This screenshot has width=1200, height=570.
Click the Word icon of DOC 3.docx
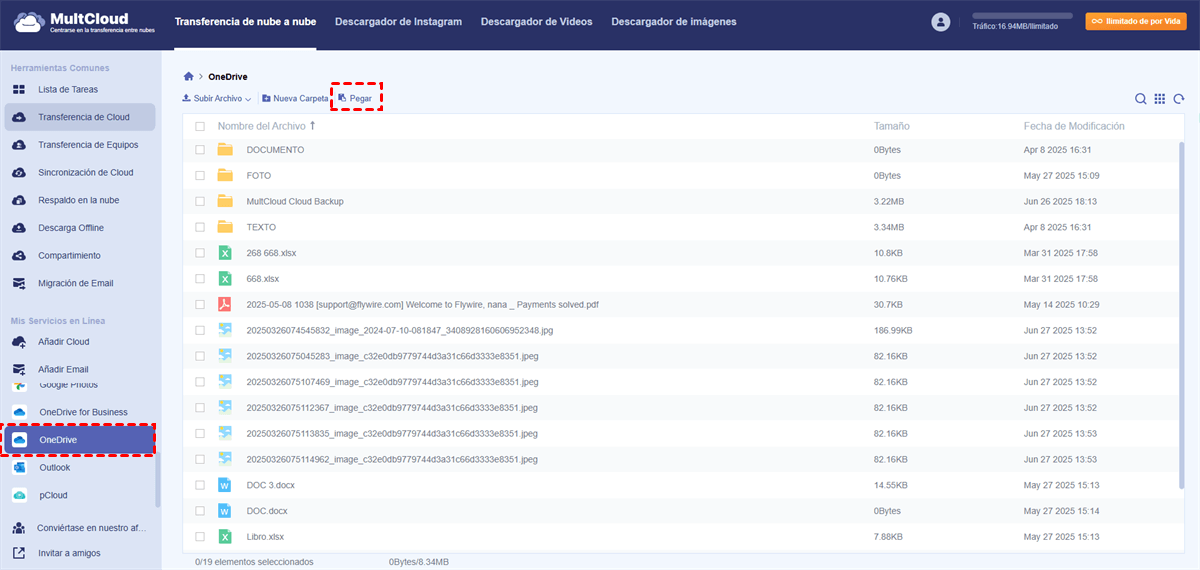pyautogui.click(x=225, y=485)
